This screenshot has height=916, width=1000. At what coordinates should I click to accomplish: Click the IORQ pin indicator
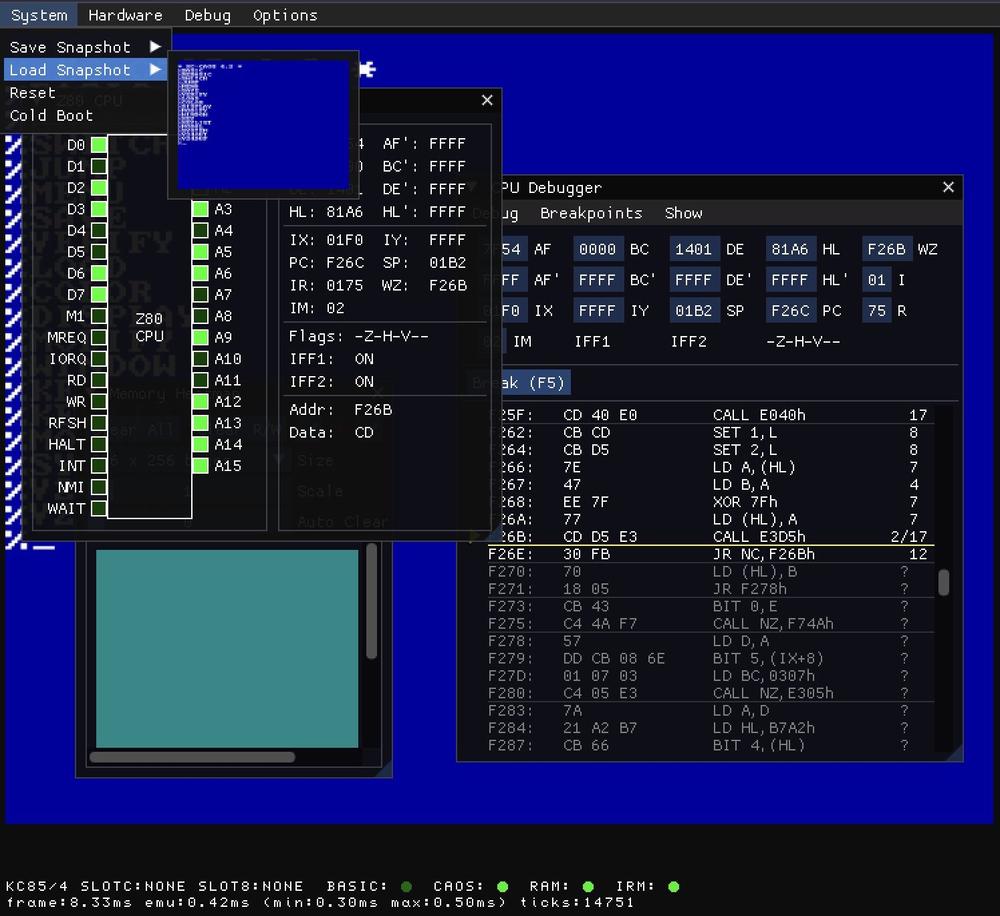[99, 358]
